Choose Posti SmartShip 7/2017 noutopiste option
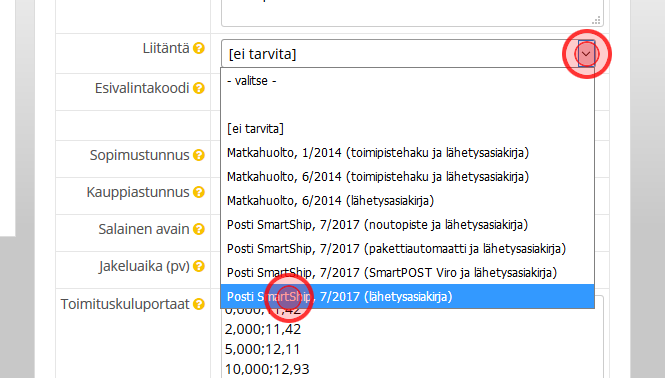The width and height of the screenshot is (665, 378). pos(407,224)
